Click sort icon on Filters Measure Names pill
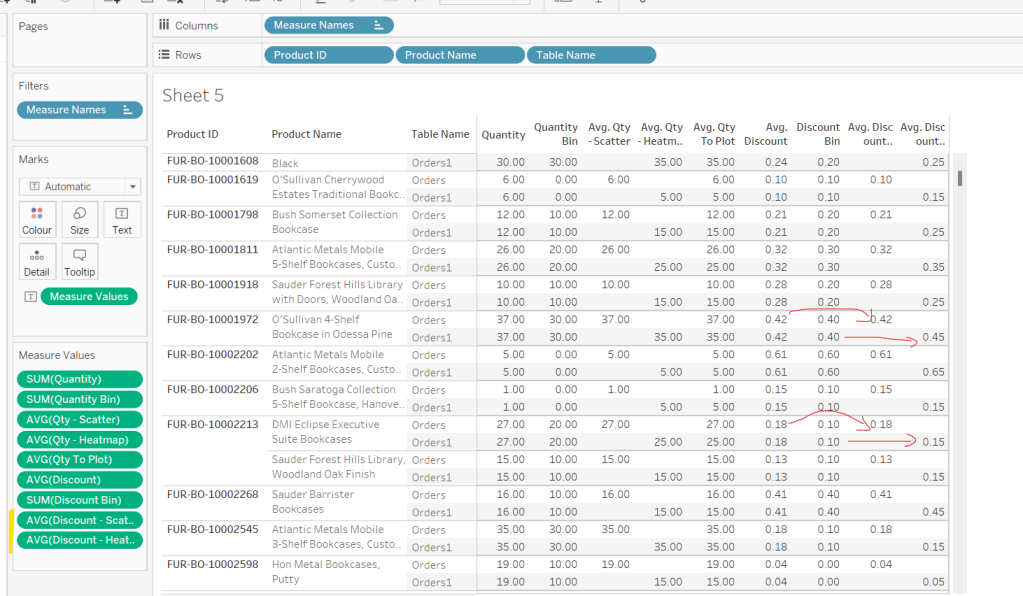The image size is (1023, 596). [127, 110]
